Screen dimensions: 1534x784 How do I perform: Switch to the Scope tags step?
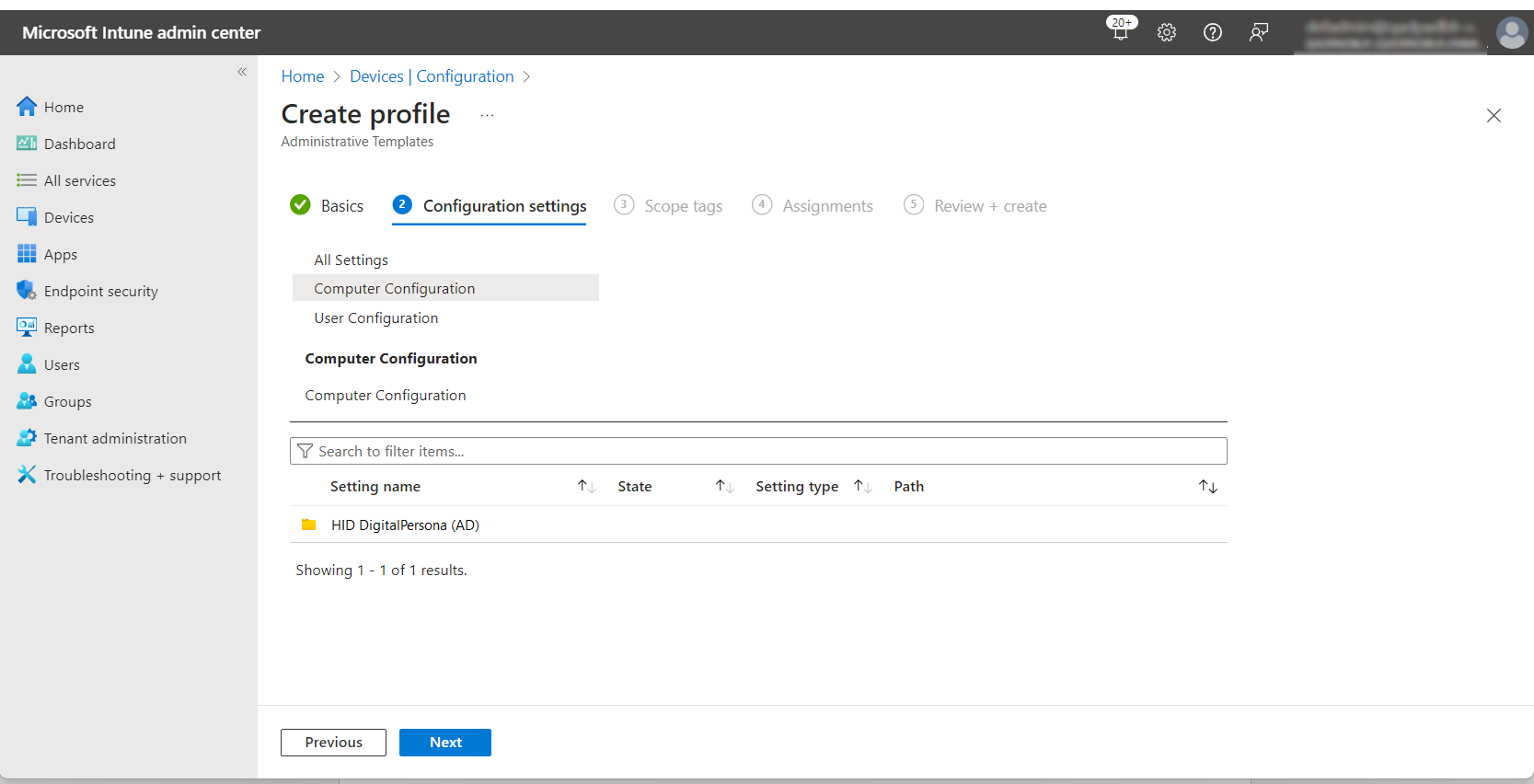pos(683,206)
